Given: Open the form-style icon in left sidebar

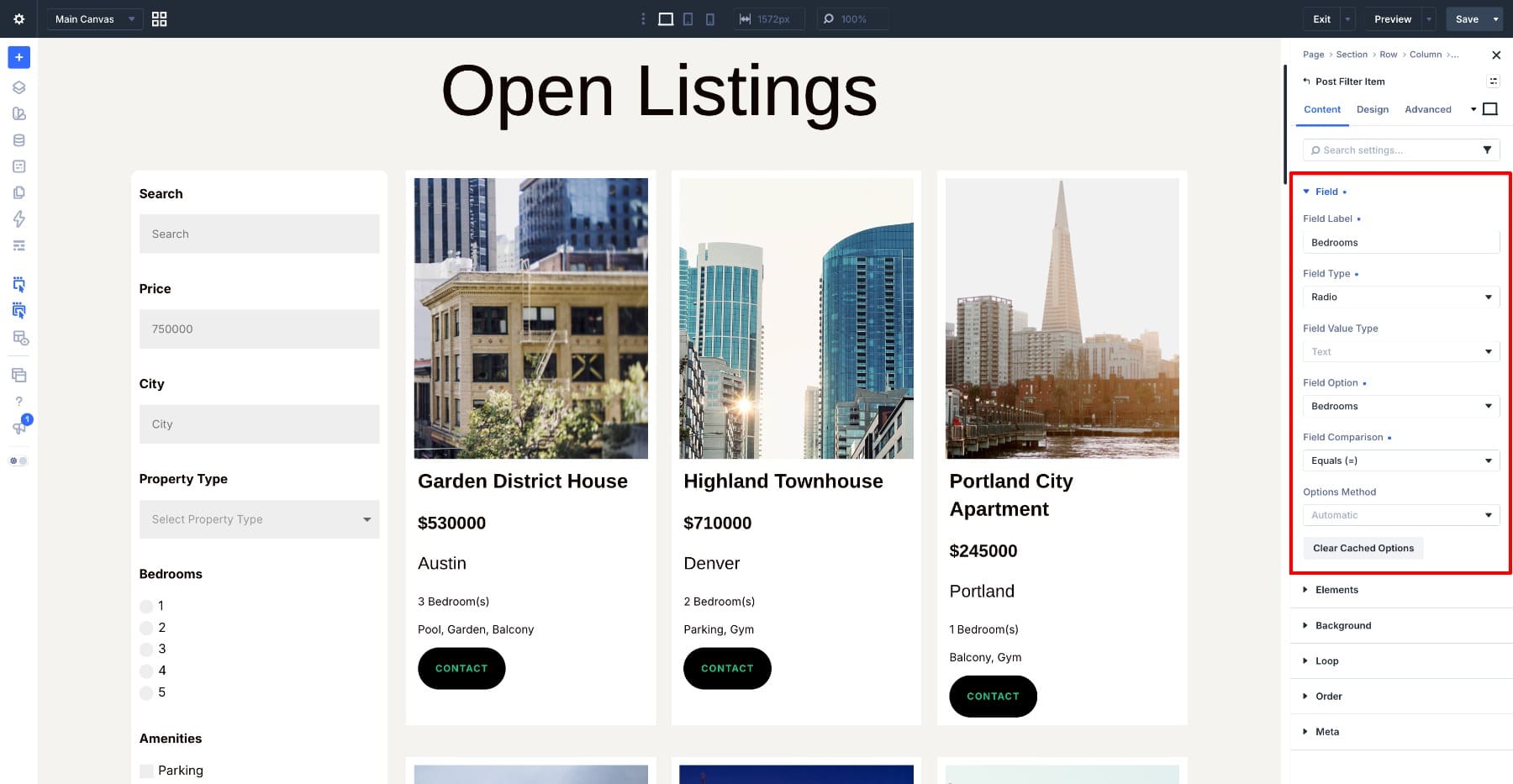Looking at the screenshot, I should click(x=18, y=166).
